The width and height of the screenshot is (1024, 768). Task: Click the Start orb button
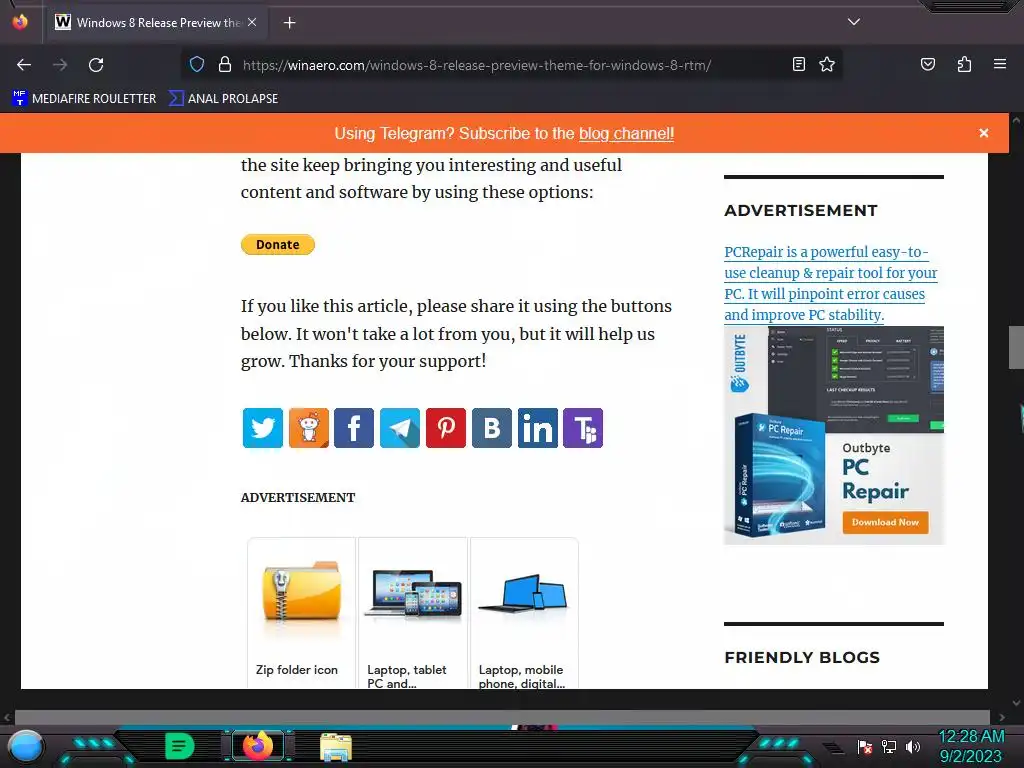[x=25, y=746]
